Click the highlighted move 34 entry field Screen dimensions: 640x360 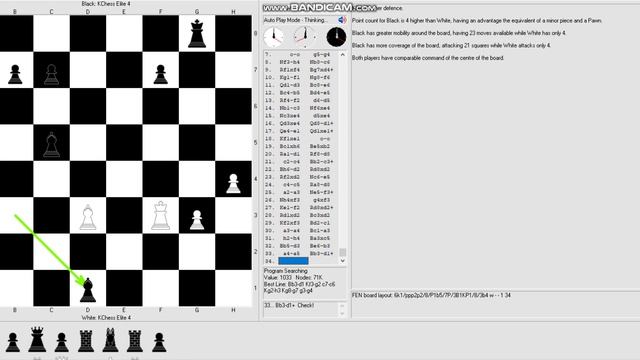(x=293, y=261)
